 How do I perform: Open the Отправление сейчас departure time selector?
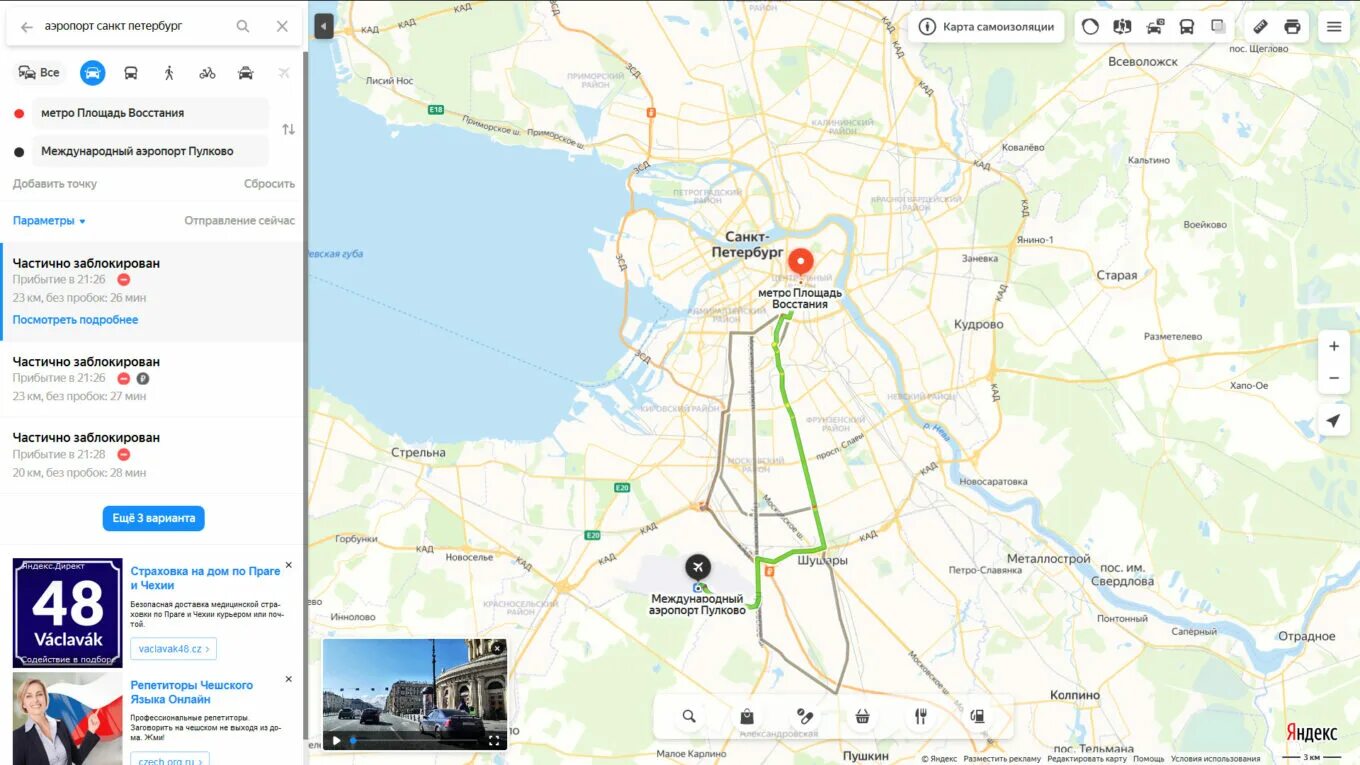point(239,221)
